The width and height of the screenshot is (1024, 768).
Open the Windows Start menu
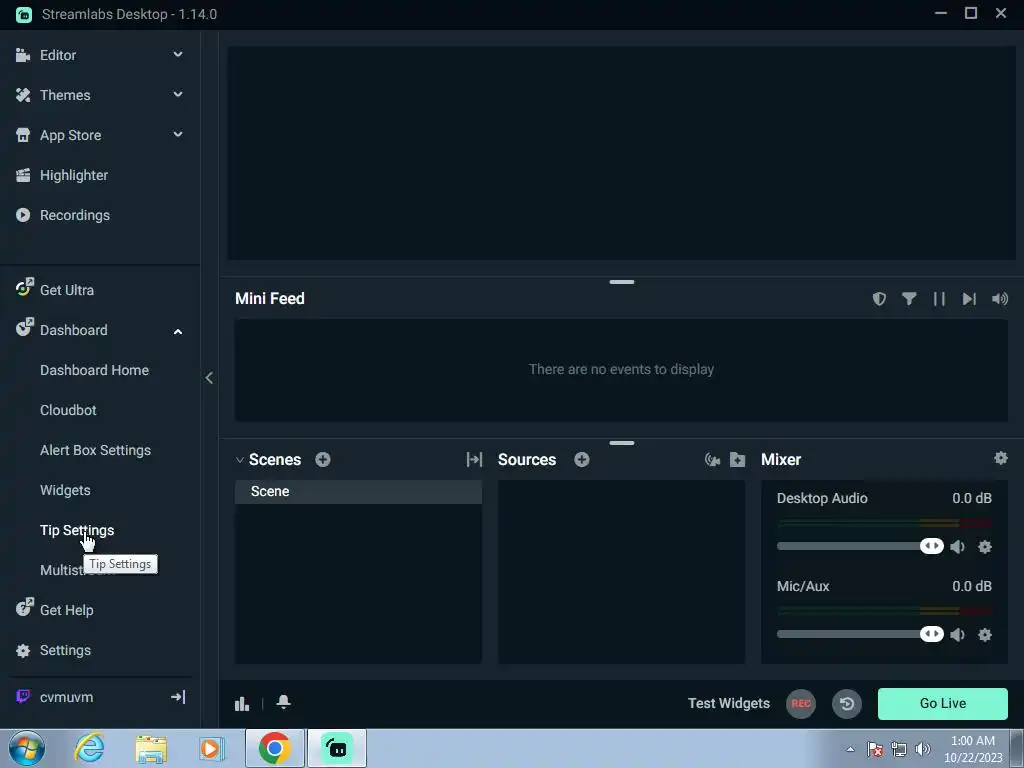coord(27,748)
